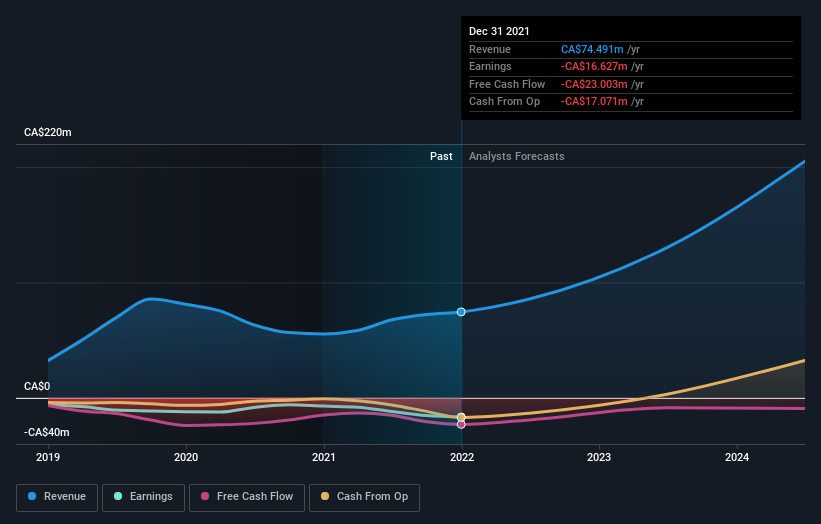Click the Earnings row label in tooltip
Viewport: 821px width, 524px height.
(490, 66)
